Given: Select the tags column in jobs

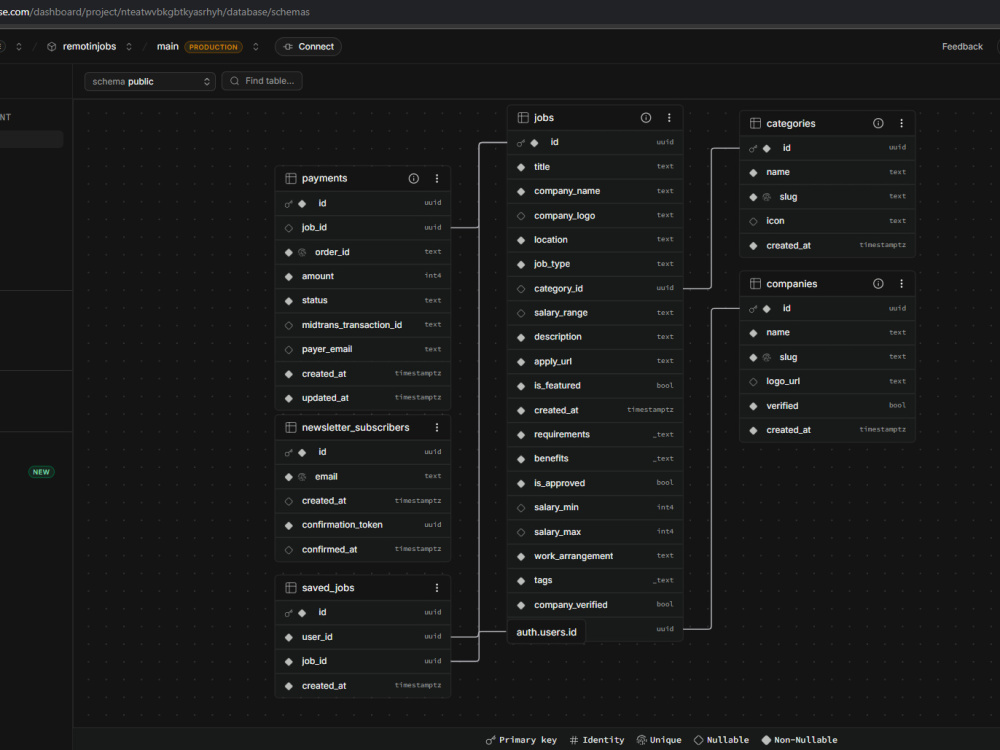Looking at the screenshot, I should pyautogui.click(x=595, y=580).
